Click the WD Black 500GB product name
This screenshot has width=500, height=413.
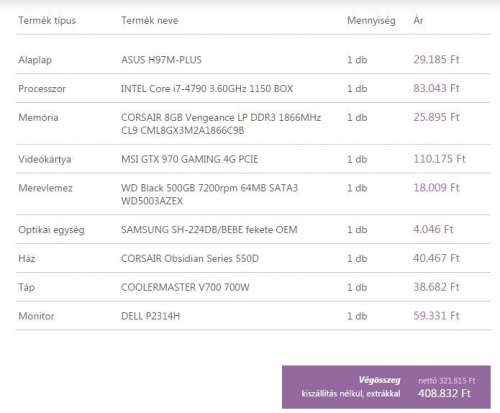209,194
